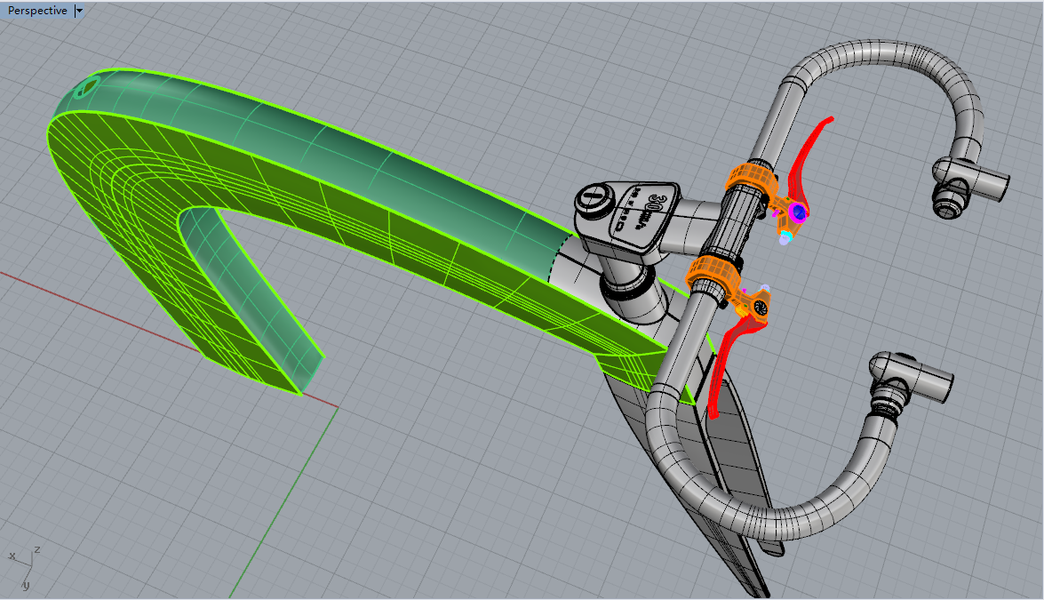Open the viewport menu arrow beside Perspective
Image resolution: width=1044 pixels, height=600 pixels.
coord(79,11)
